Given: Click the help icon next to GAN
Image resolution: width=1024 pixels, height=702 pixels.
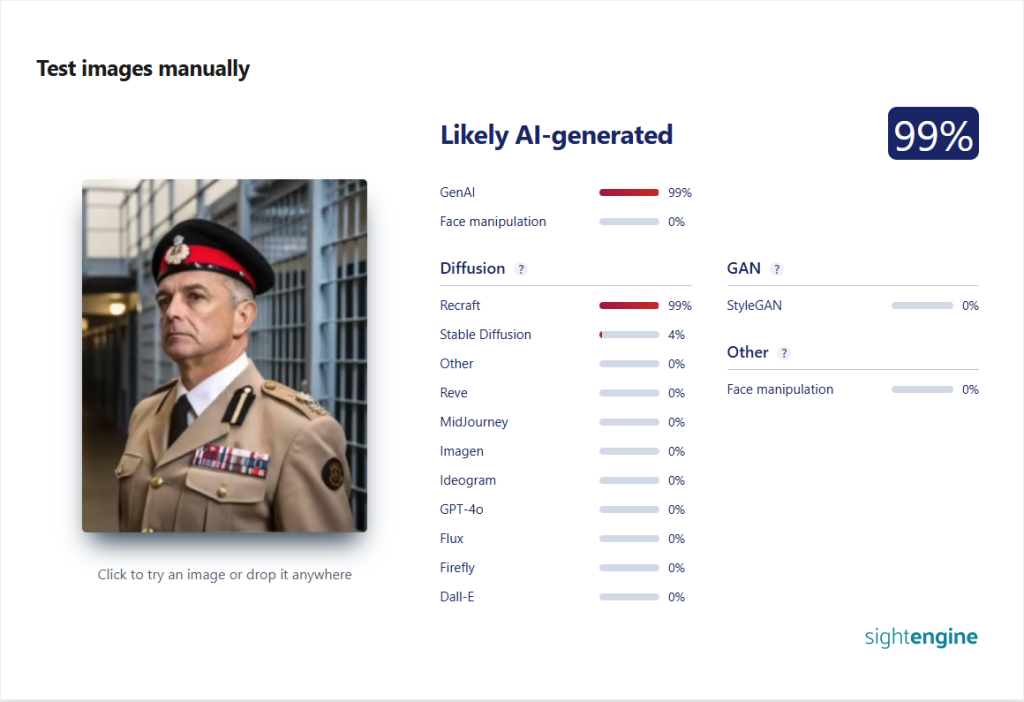Looking at the screenshot, I should point(776,269).
